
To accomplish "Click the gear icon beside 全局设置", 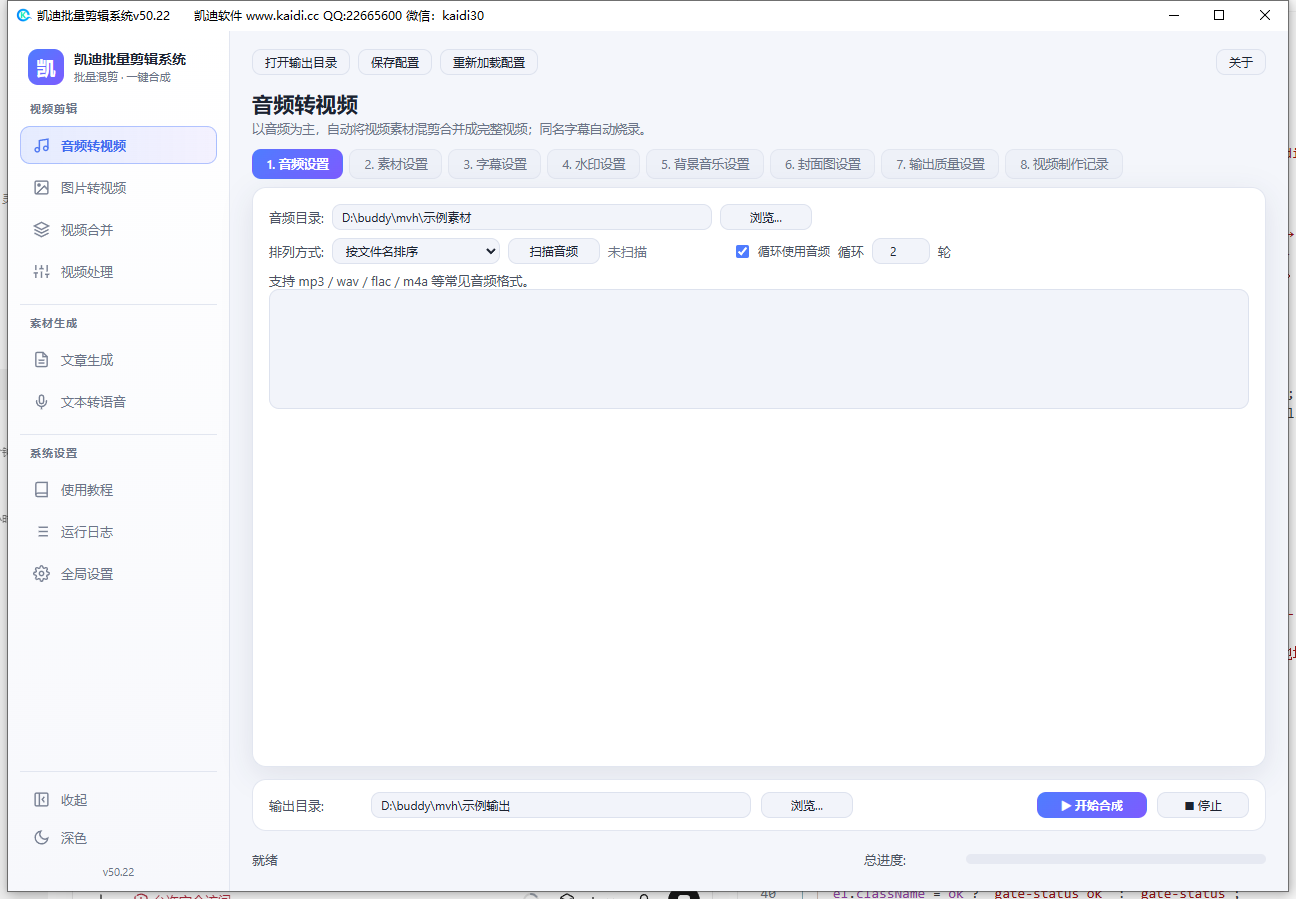I will 41,573.
